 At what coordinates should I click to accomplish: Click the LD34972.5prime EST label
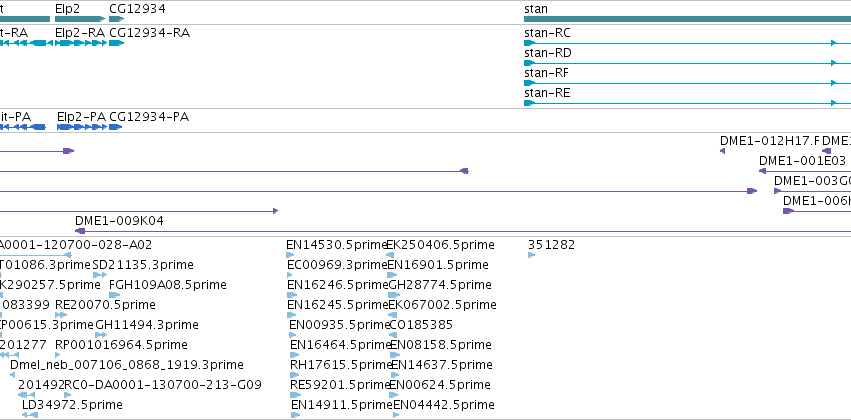(72, 405)
